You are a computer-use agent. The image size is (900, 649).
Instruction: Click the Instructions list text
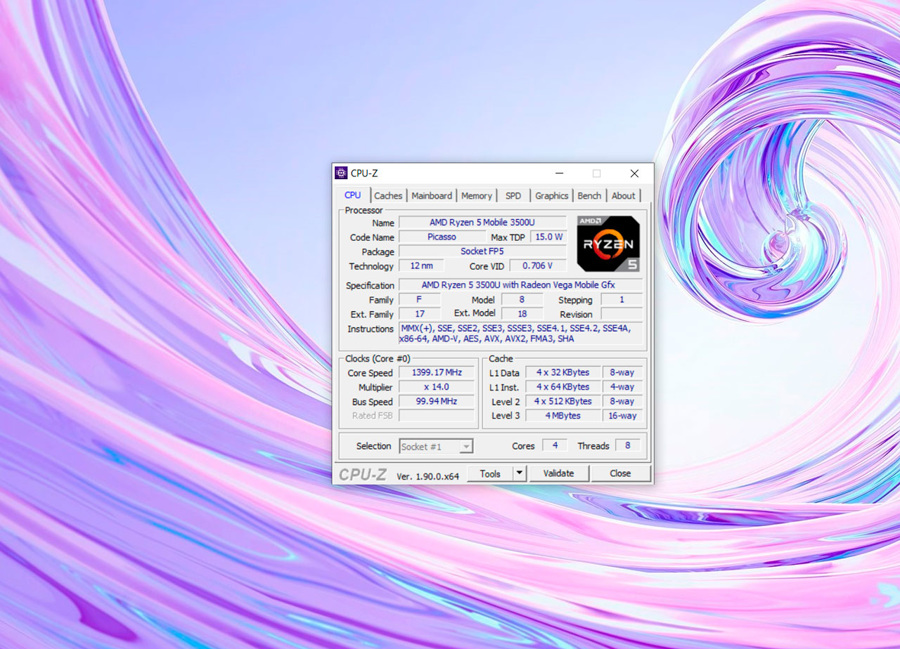pyautogui.click(x=521, y=333)
